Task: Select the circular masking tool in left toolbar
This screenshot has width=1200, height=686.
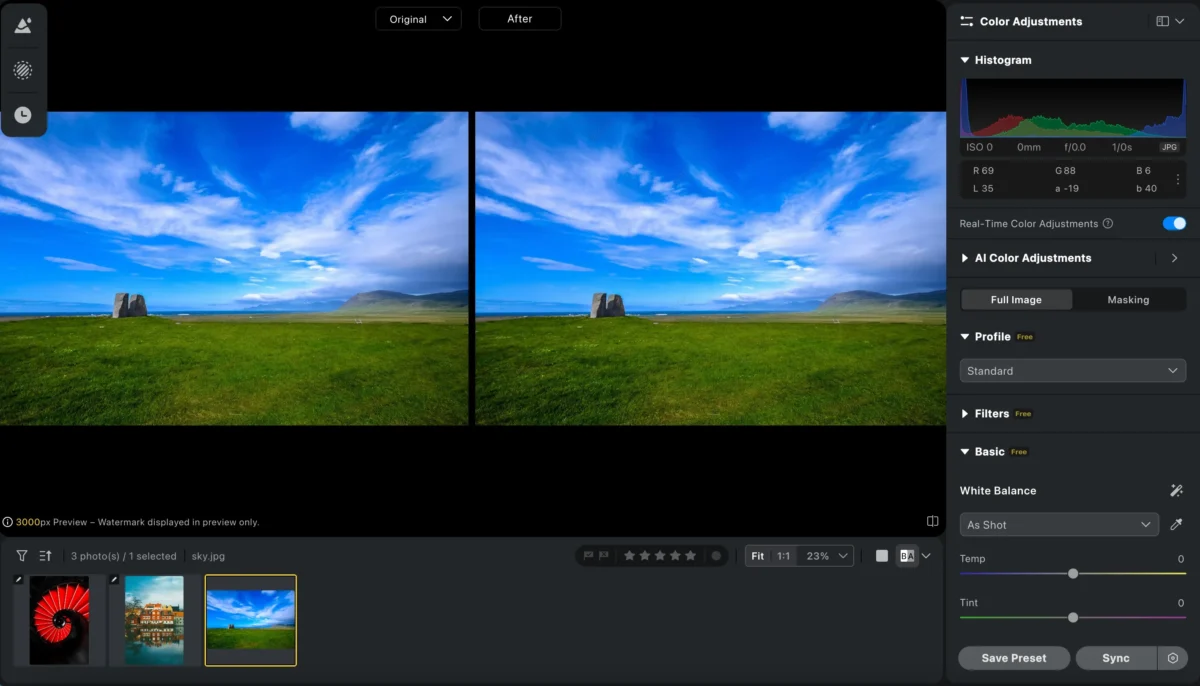Action: (23, 70)
